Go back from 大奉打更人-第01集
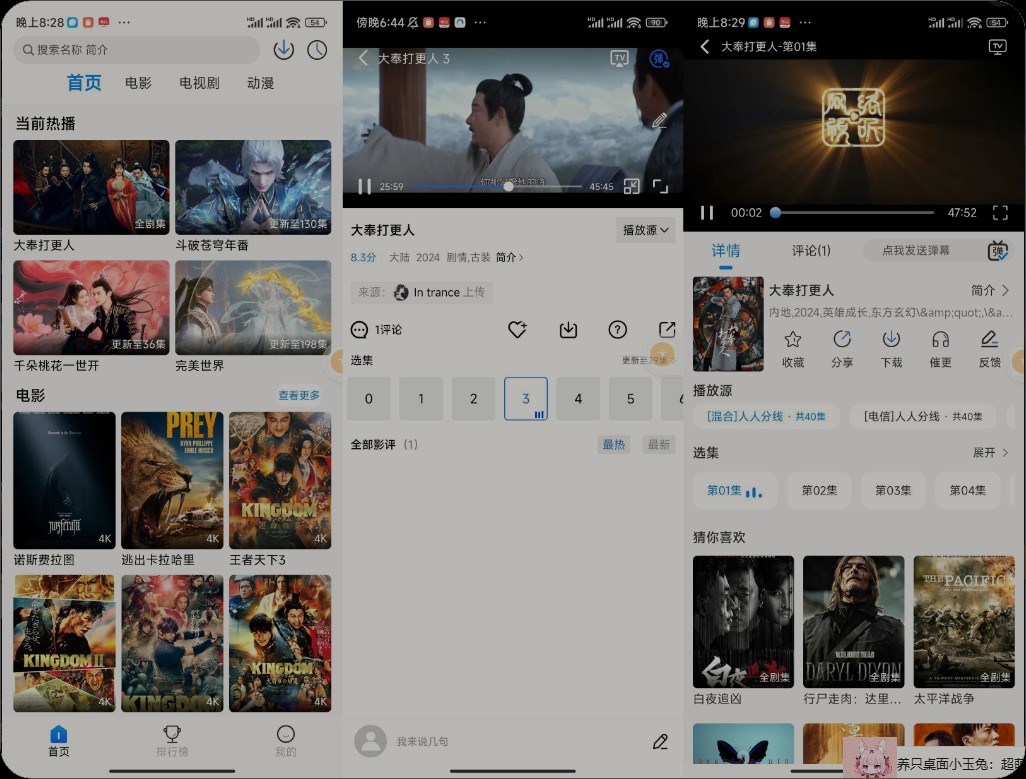This screenshot has width=1026, height=779. [705, 46]
